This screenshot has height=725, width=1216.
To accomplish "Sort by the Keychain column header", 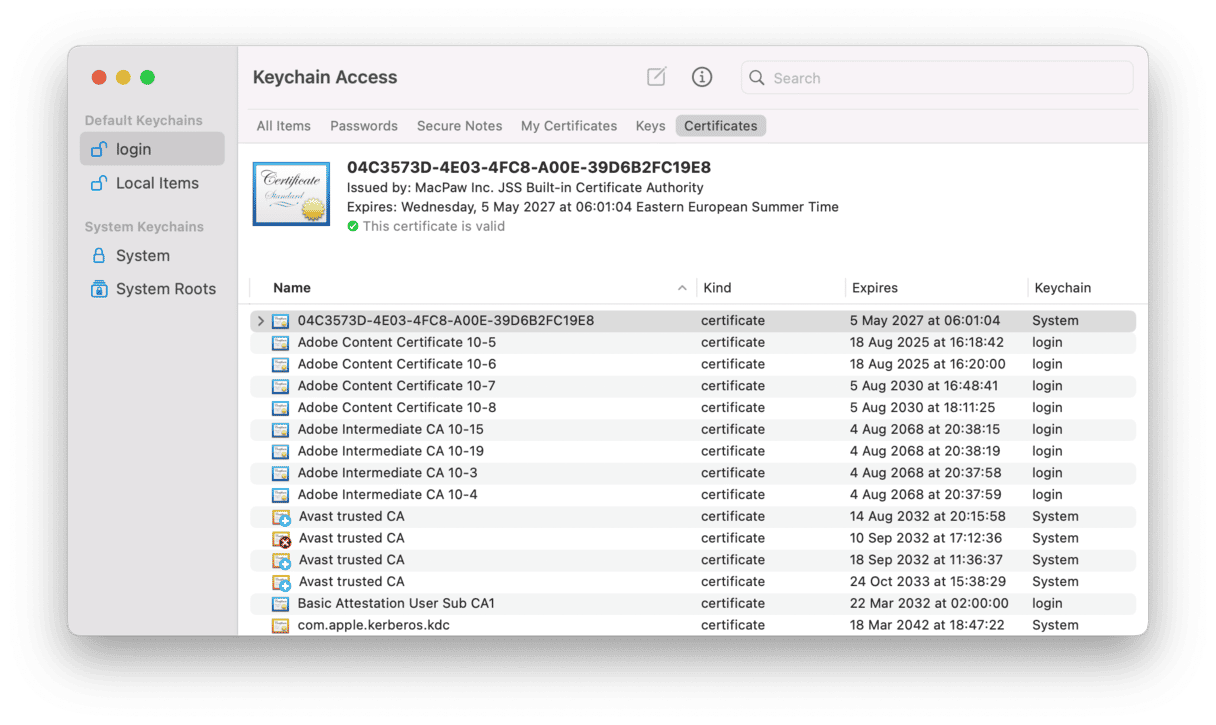I will pos(1062,288).
